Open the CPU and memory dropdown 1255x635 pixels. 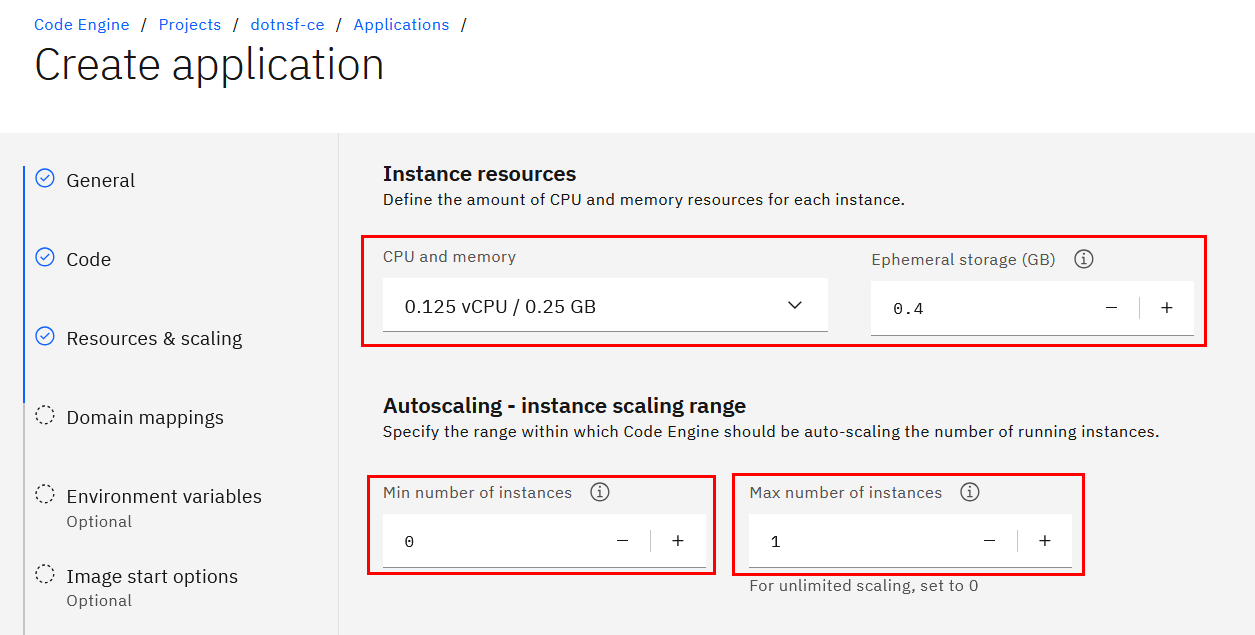pyautogui.click(x=604, y=306)
